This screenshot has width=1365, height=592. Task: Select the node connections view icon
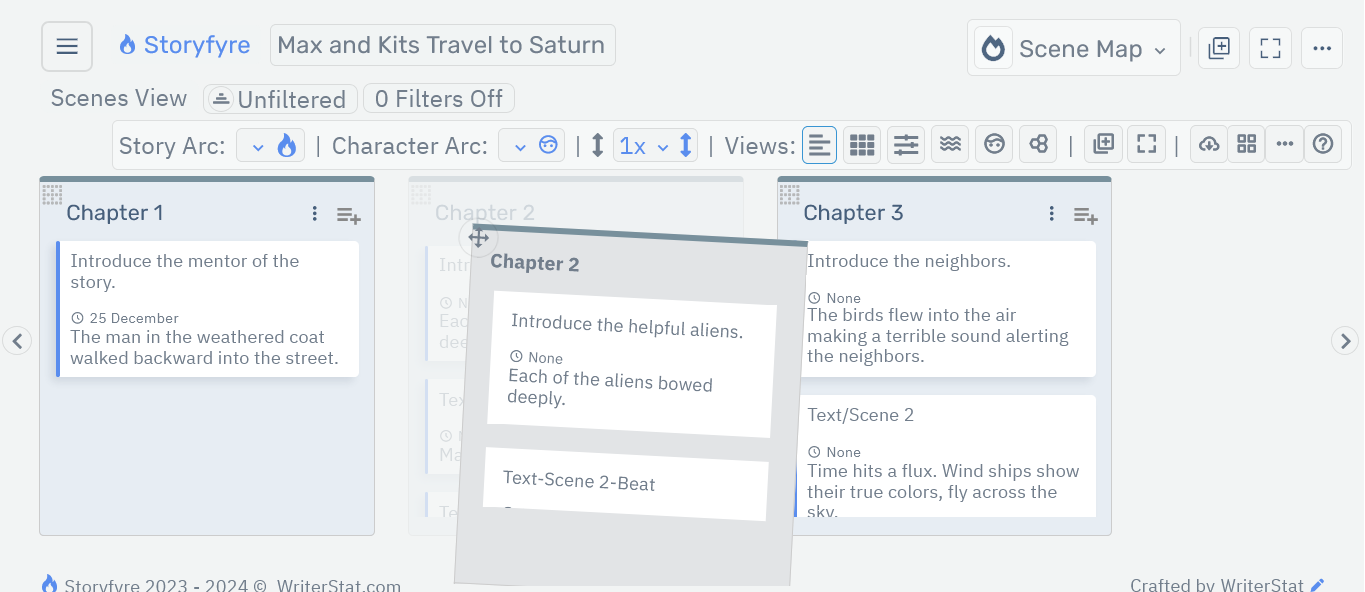click(1038, 144)
